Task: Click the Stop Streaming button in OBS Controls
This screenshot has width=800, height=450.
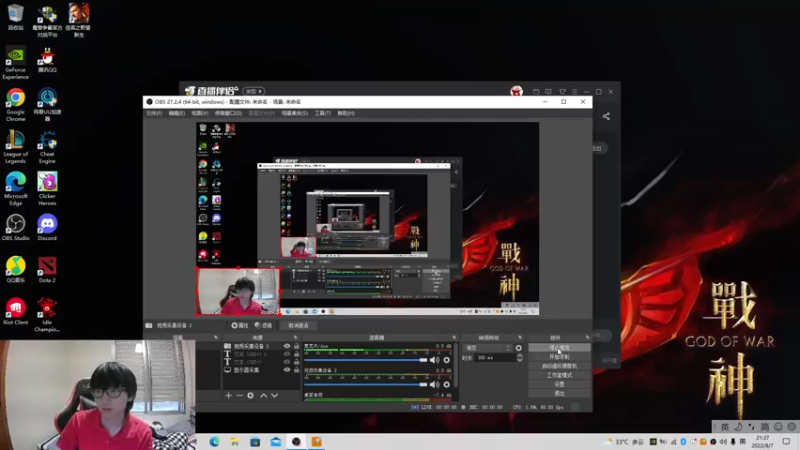Action: (x=559, y=347)
